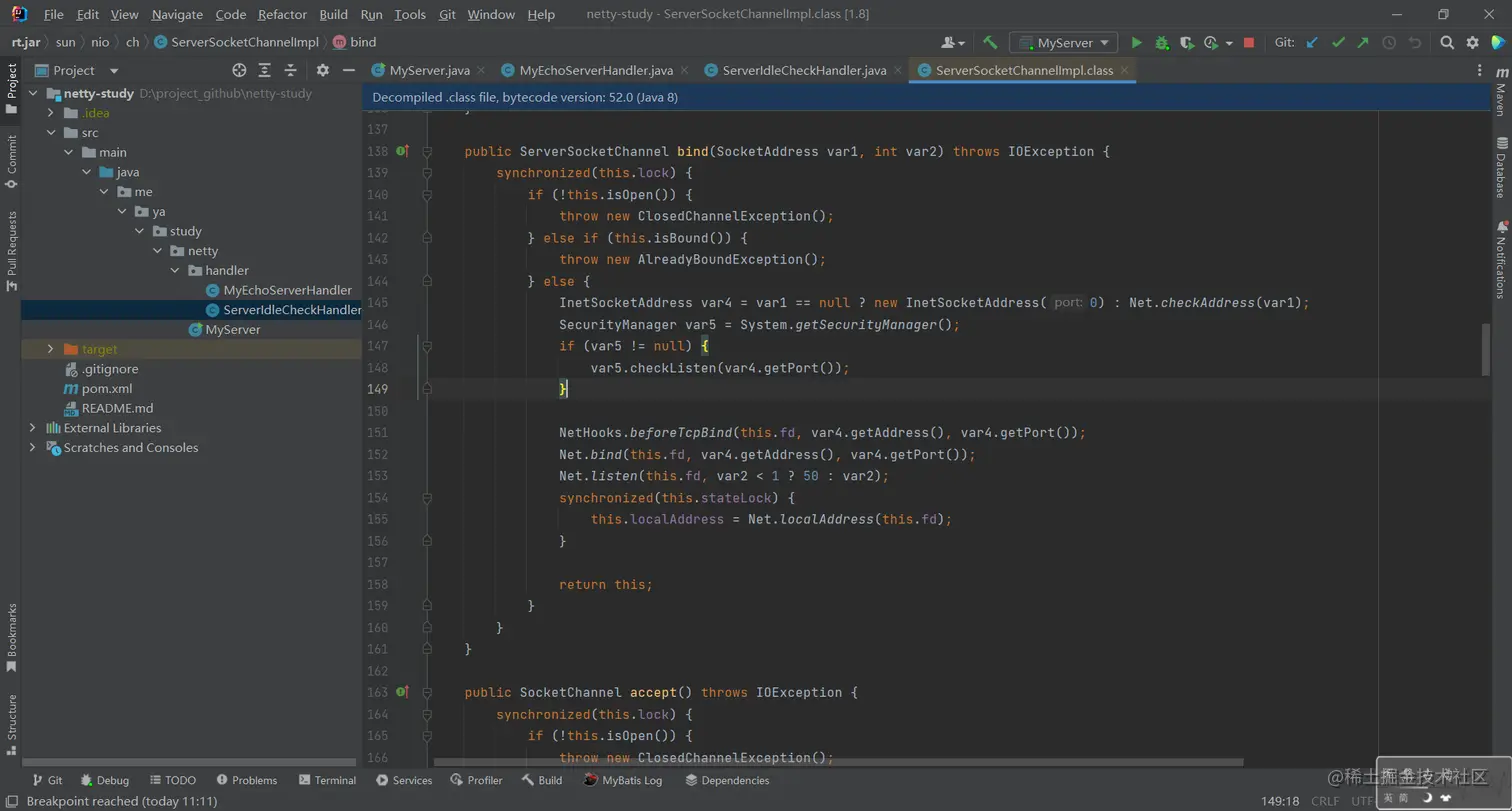Toggle the Terminal tool window at bottom

click(x=326, y=780)
